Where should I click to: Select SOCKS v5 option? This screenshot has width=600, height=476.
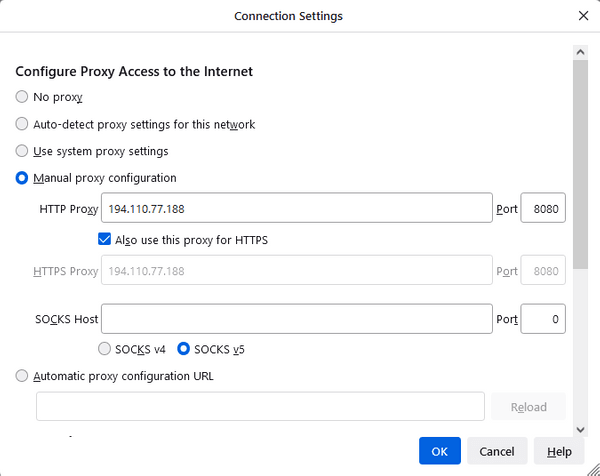coord(183,349)
